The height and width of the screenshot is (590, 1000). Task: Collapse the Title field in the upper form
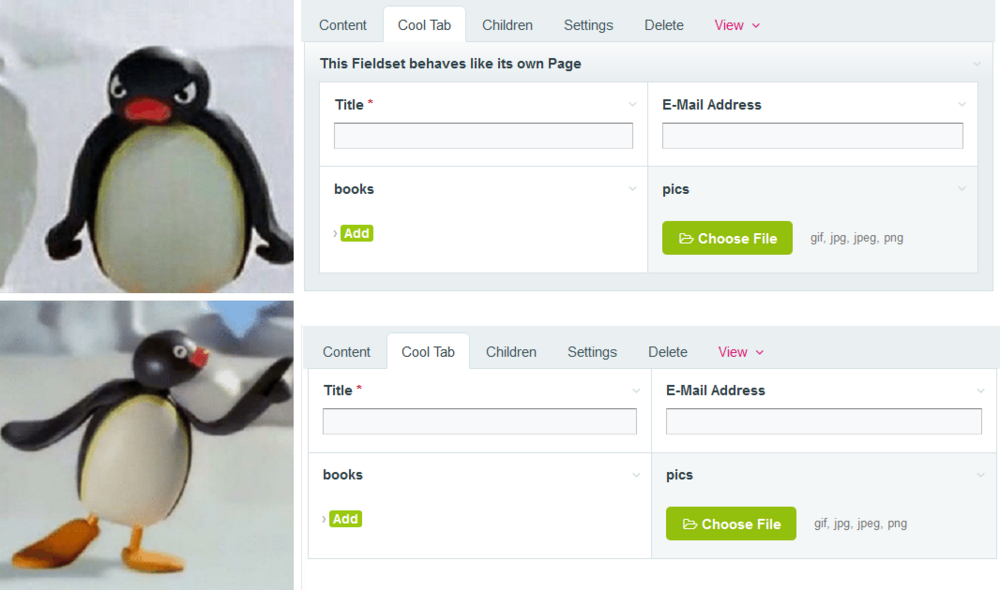point(632,104)
